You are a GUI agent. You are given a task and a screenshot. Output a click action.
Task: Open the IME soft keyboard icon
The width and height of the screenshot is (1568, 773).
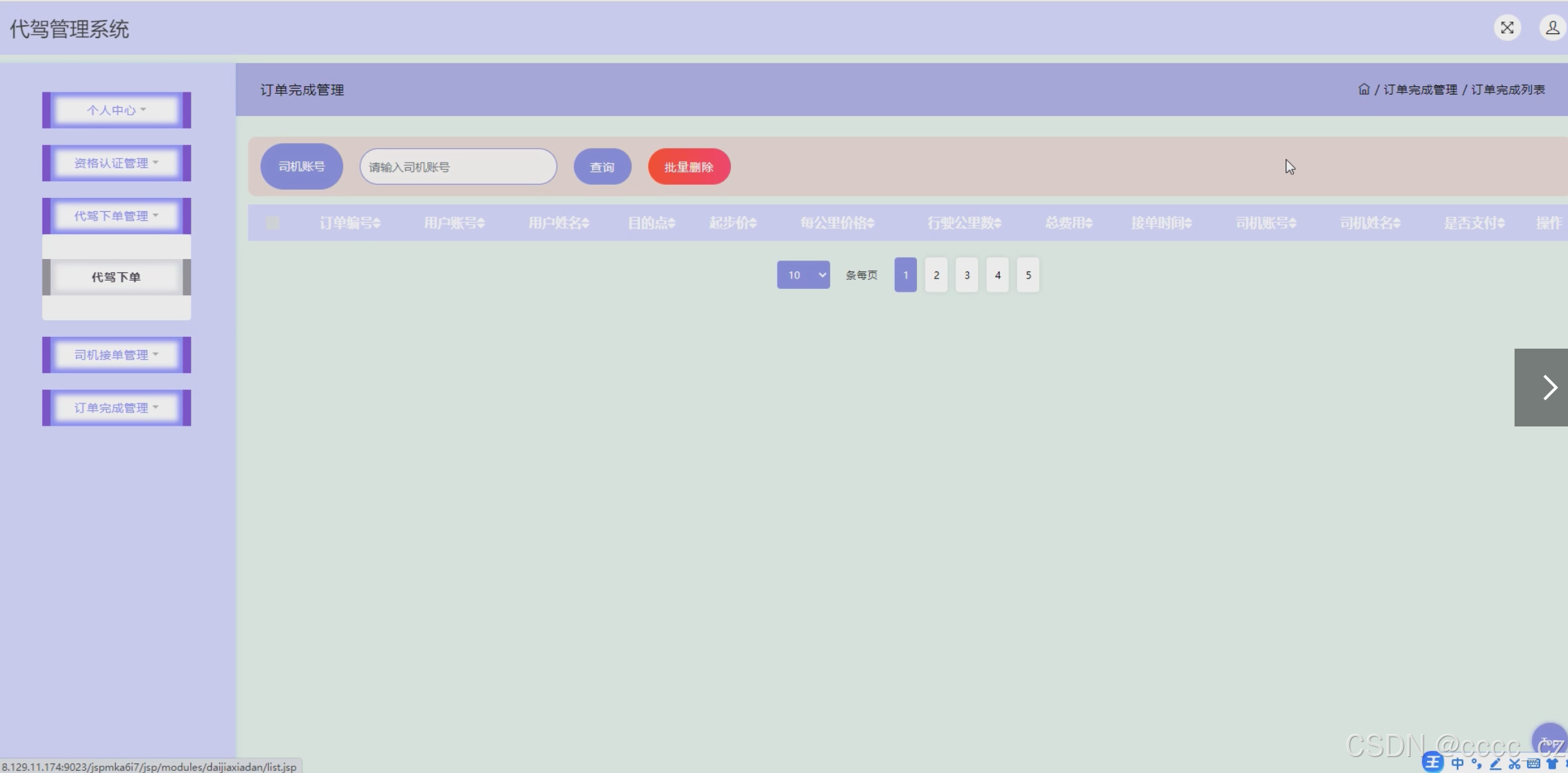pos(1533,764)
